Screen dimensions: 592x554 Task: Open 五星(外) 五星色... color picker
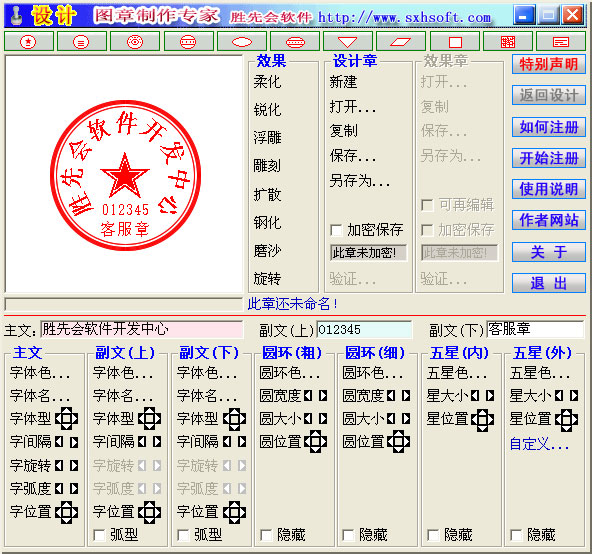[x=540, y=373]
